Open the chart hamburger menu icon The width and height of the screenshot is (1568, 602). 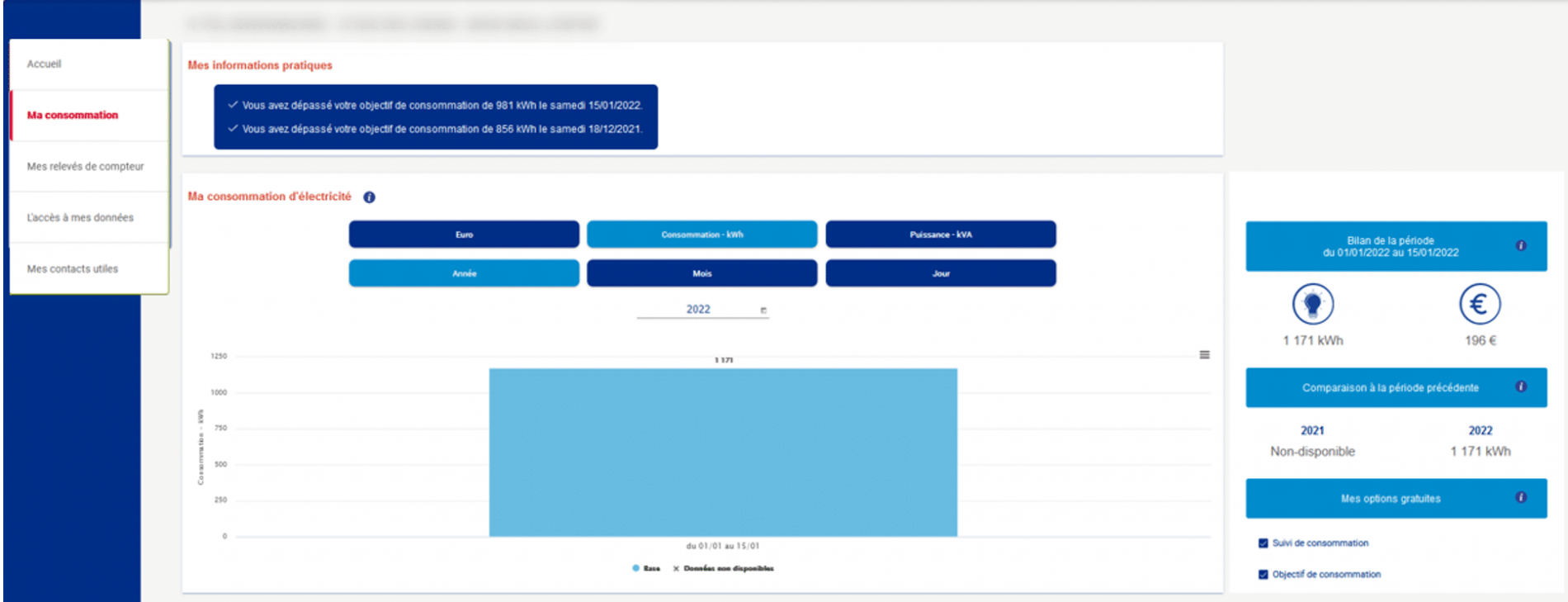click(x=1204, y=355)
